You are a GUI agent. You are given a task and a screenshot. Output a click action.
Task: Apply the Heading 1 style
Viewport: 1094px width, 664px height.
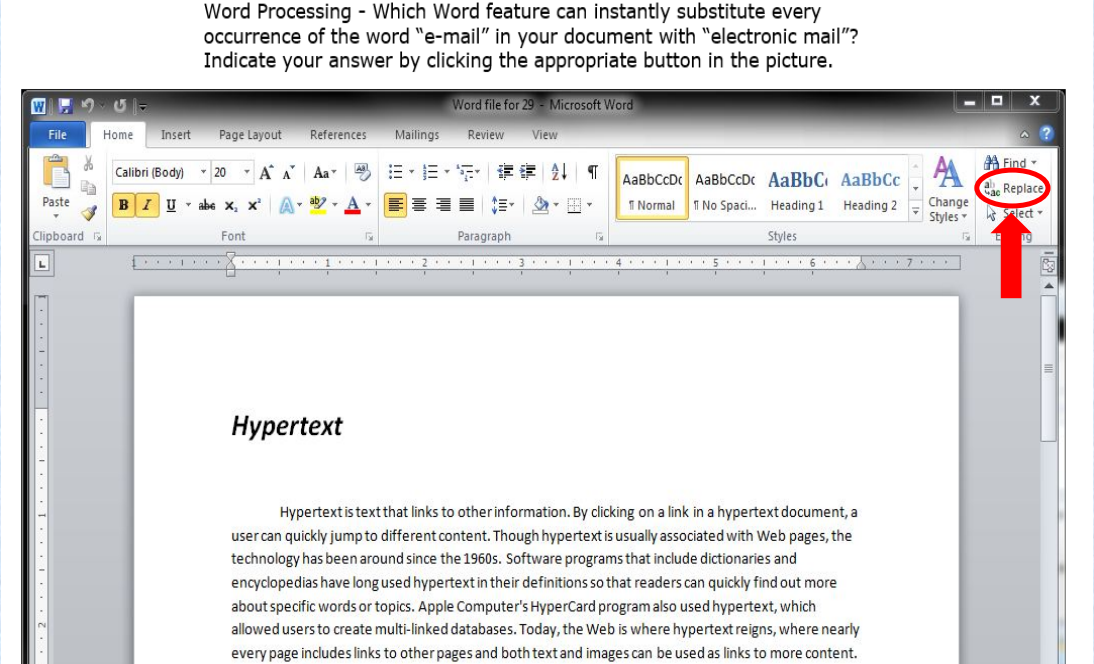point(797,188)
